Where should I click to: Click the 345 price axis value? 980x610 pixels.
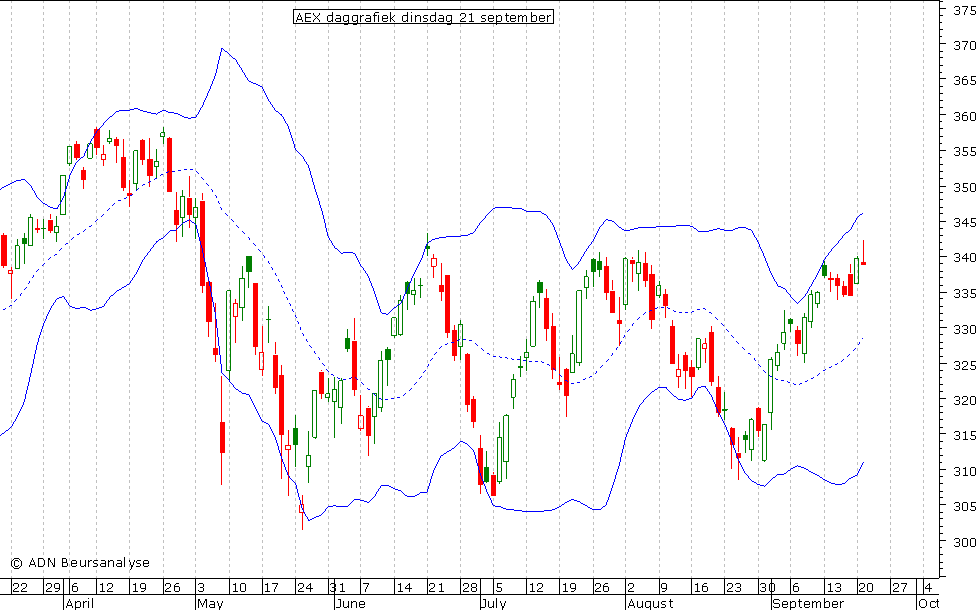point(964,222)
